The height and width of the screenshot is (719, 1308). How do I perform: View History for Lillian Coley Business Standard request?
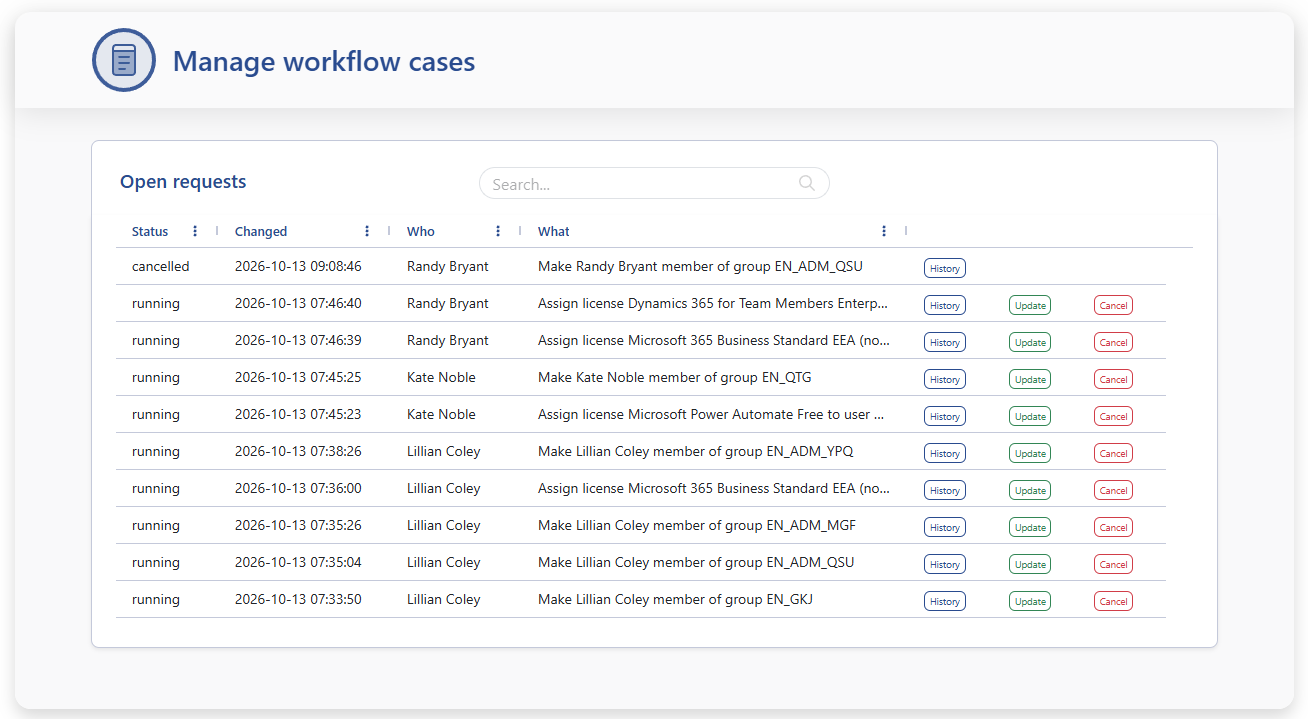click(x=945, y=490)
